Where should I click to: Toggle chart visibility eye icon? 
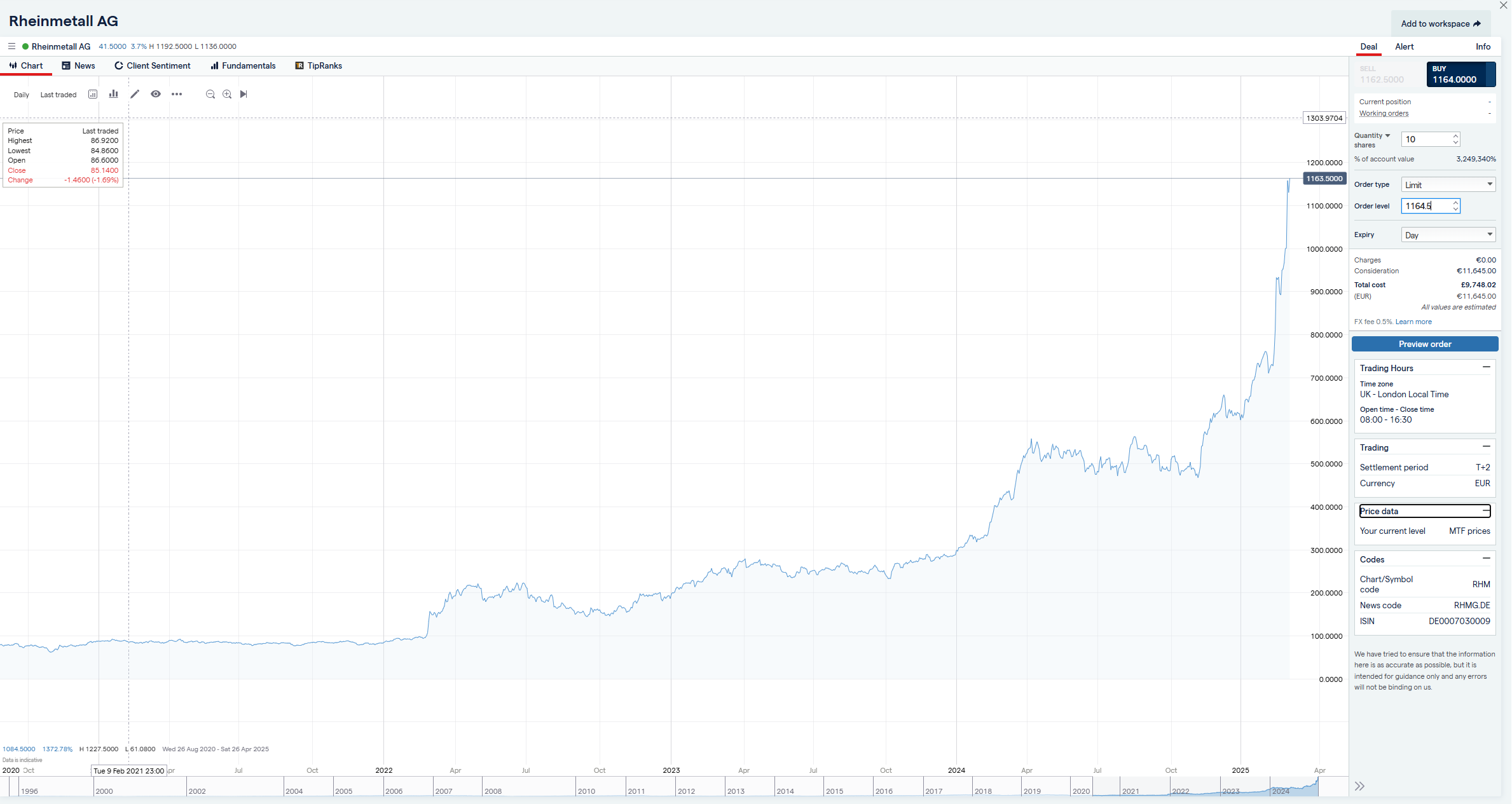156,94
